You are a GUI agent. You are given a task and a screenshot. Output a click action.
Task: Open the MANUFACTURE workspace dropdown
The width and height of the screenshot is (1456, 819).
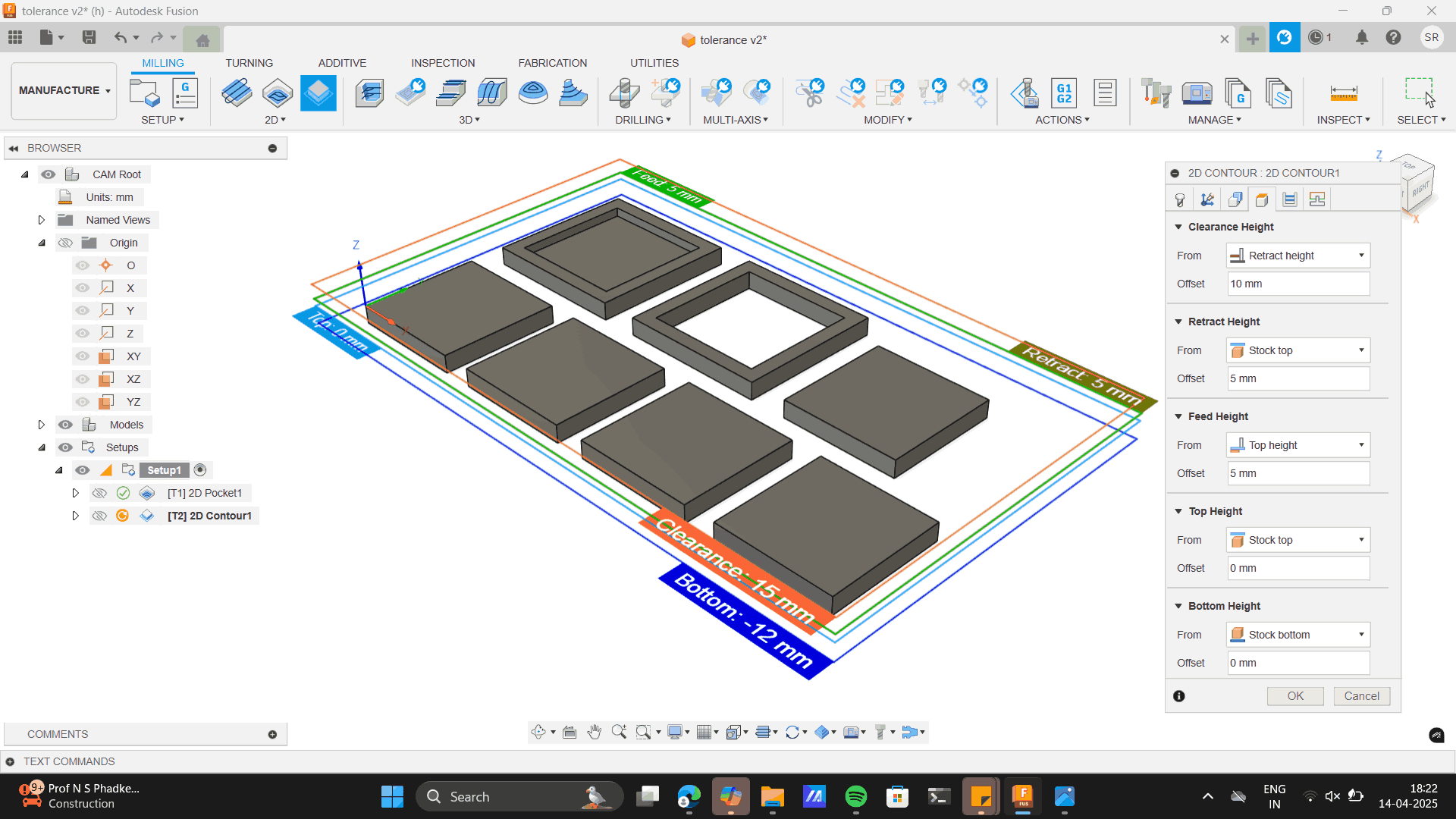click(x=64, y=90)
